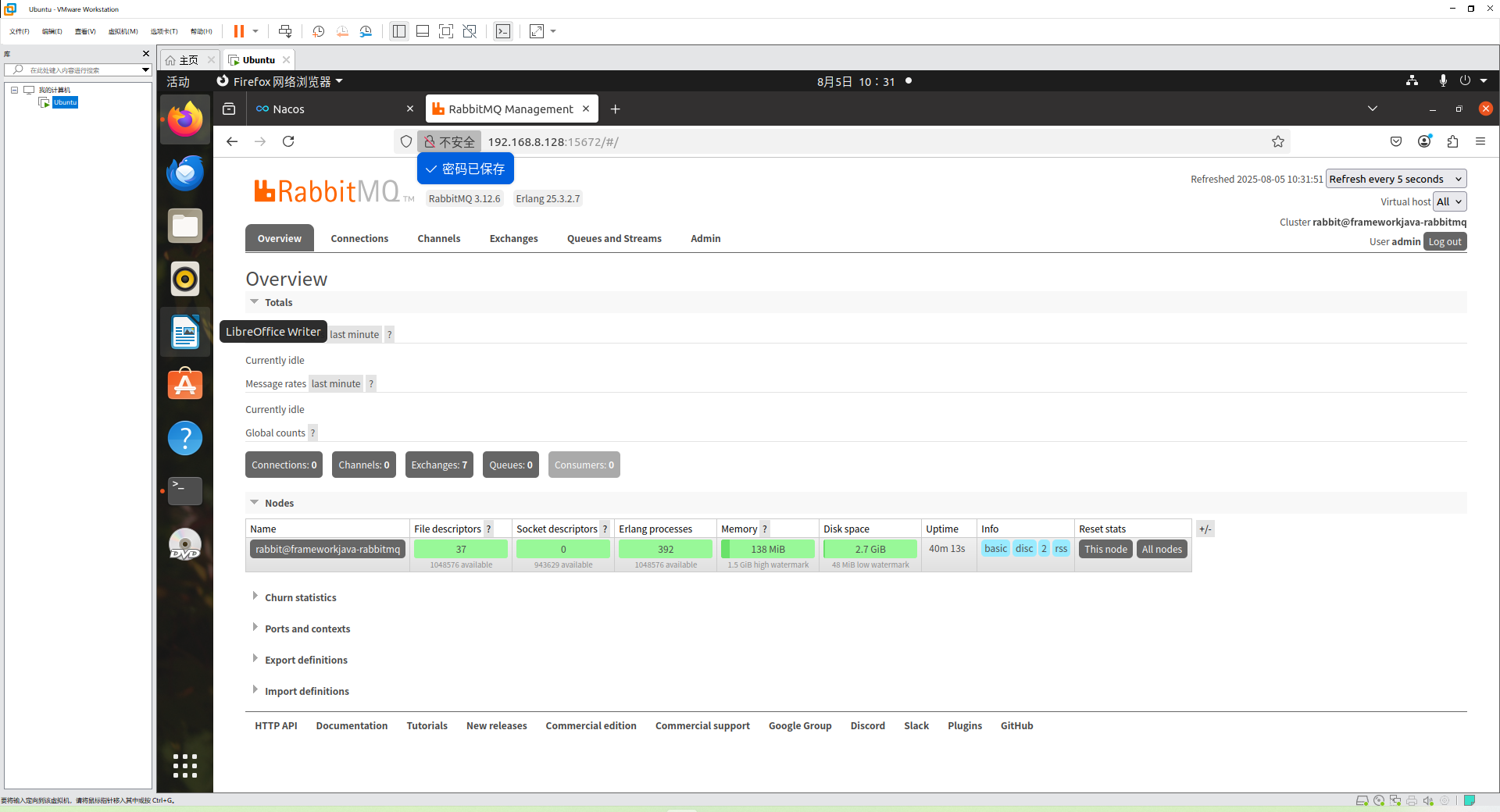
Task: Click the Ubuntu network status icon
Action: [x=1412, y=81]
